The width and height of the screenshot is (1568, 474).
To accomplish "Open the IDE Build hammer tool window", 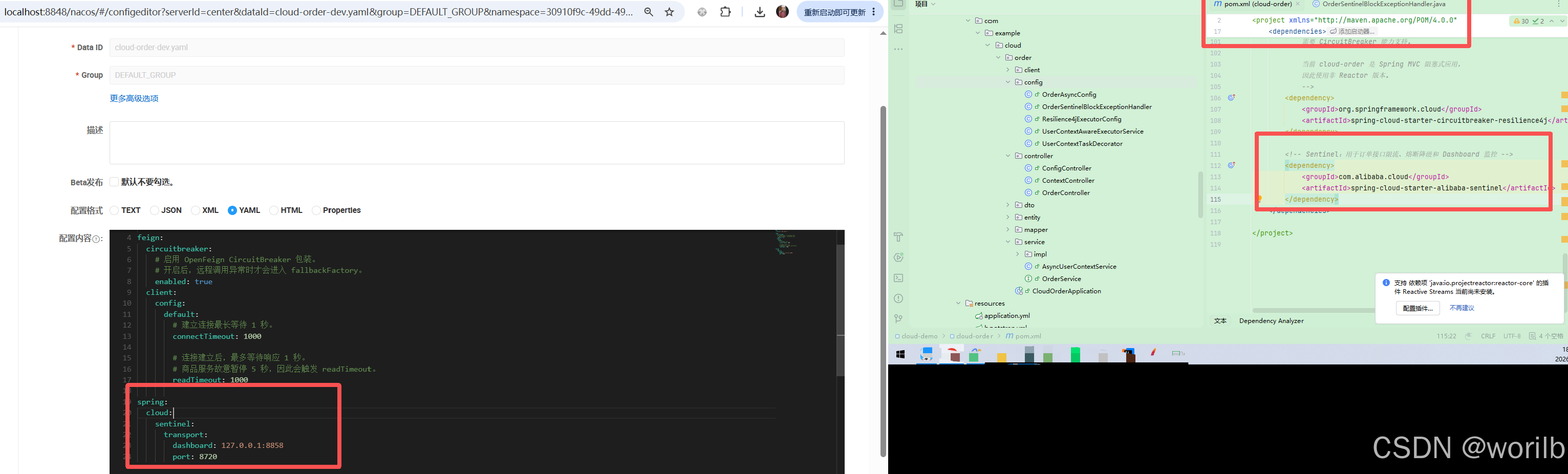I will [x=898, y=236].
